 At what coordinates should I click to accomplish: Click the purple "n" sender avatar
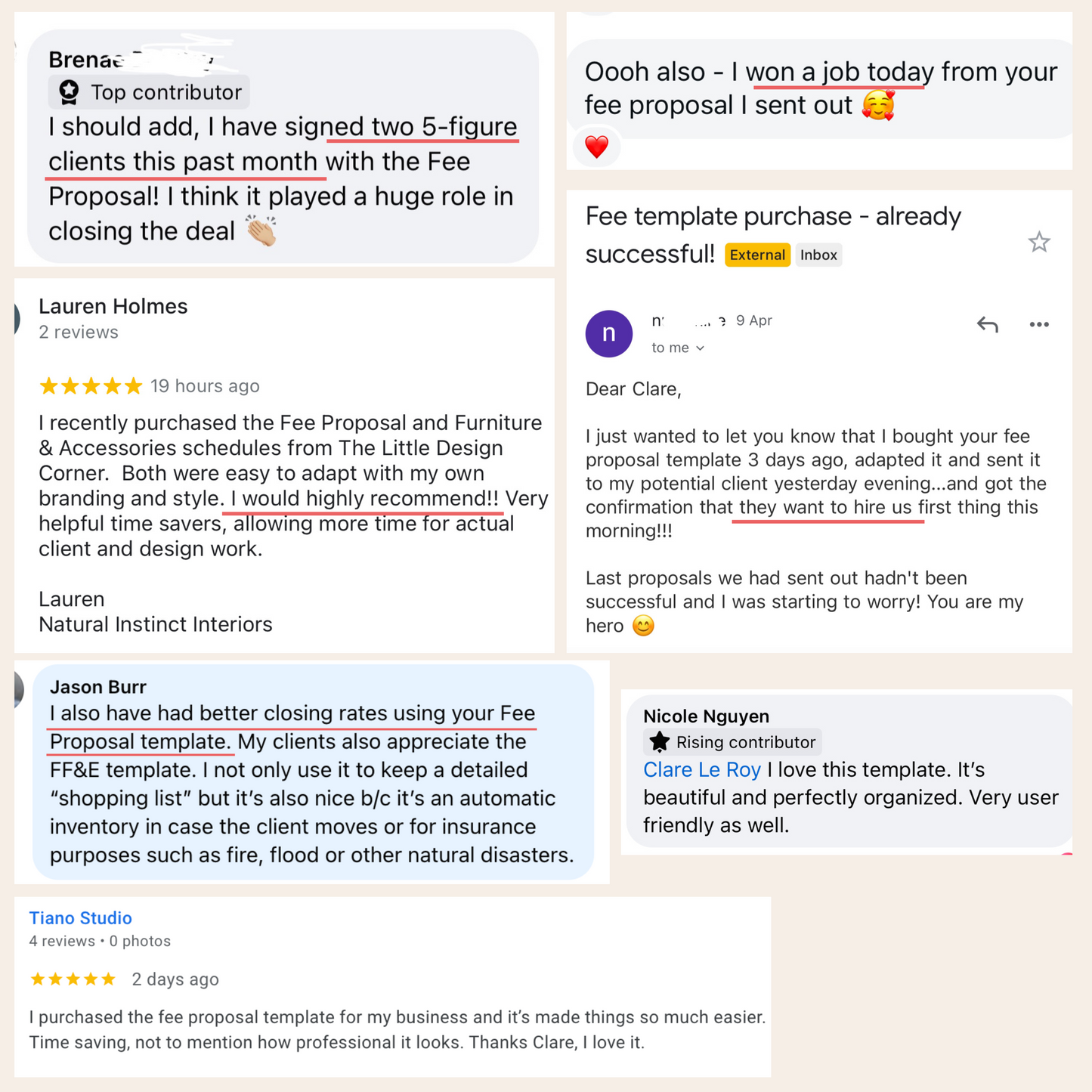pos(608,333)
